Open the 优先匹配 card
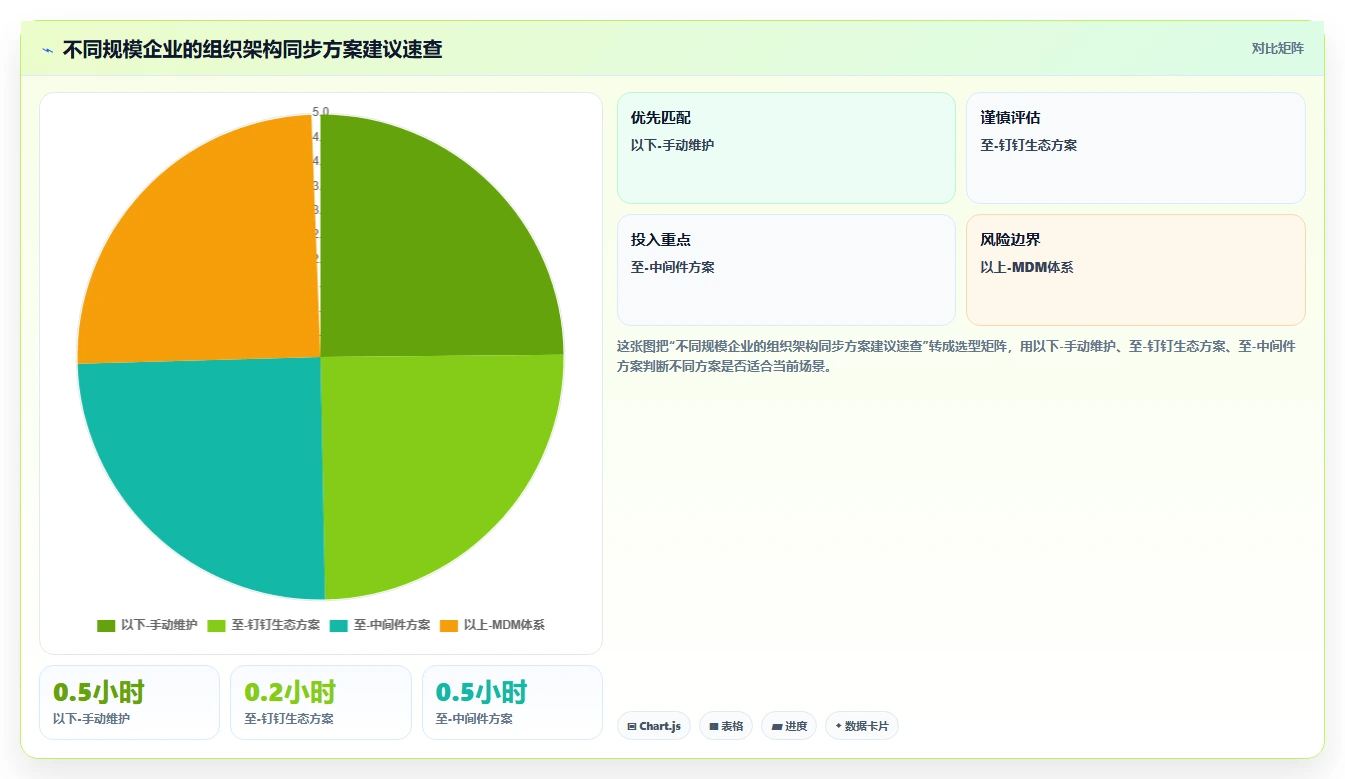The height and width of the screenshot is (779, 1345). pyautogui.click(x=786, y=148)
